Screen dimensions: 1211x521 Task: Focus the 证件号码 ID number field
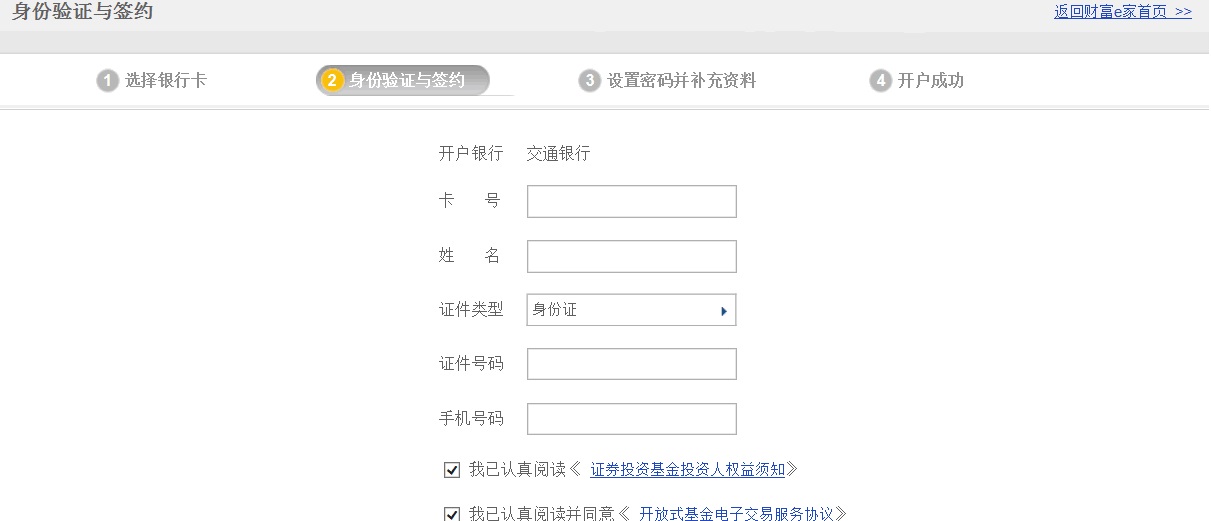pyautogui.click(x=631, y=364)
